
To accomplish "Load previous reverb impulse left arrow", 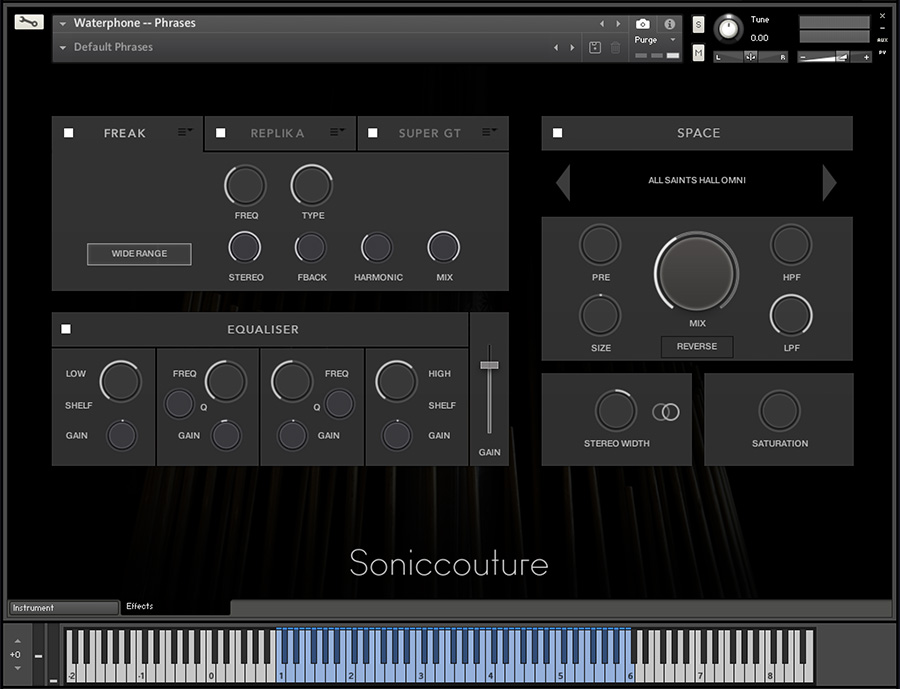I will (x=563, y=183).
